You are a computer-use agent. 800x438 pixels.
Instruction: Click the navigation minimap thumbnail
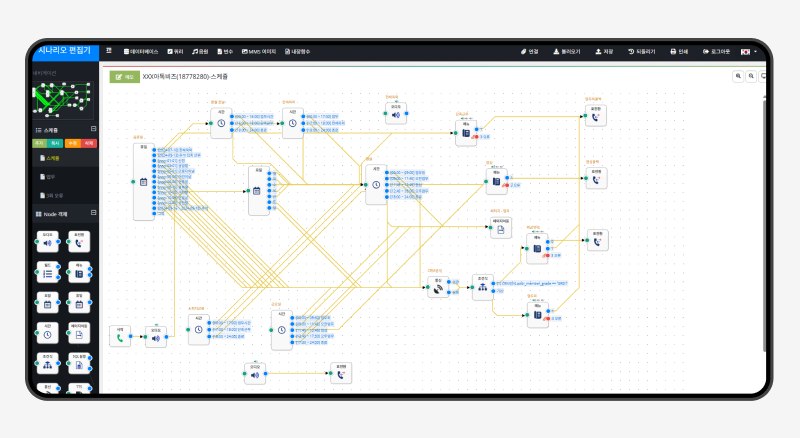(63, 98)
